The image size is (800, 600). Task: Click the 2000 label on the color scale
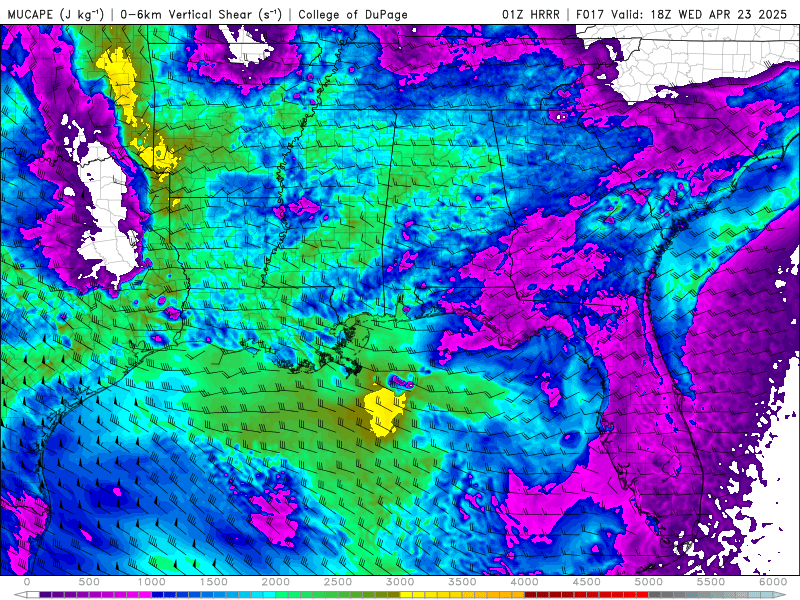pos(276,582)
